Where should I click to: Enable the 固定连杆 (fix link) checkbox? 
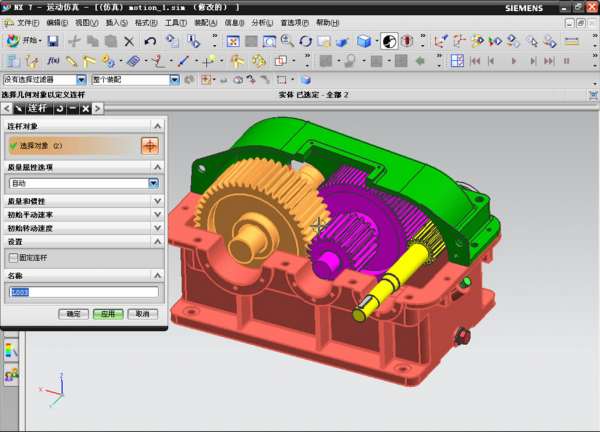click(x=12, y=257)
